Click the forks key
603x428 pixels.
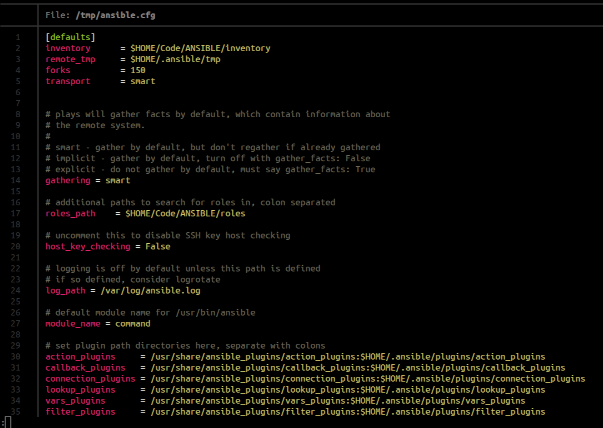tap(58, 70)
